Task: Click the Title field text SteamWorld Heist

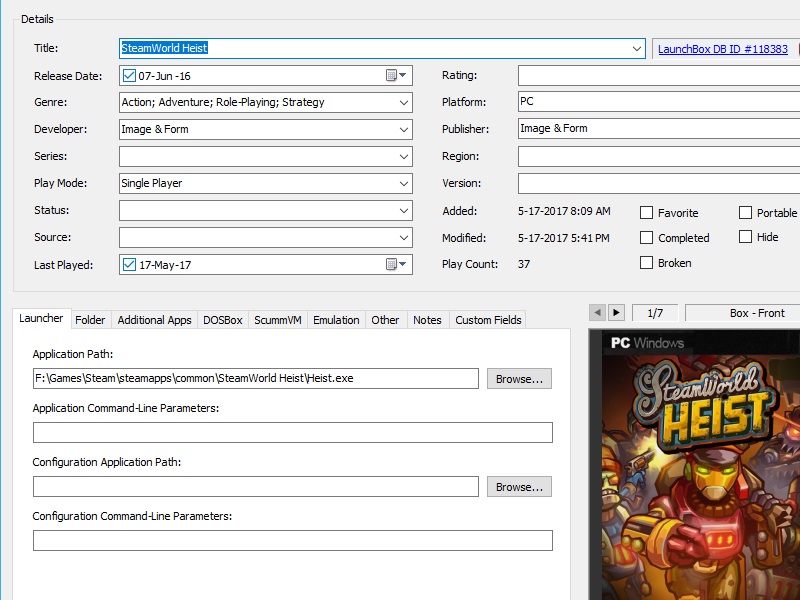Action: click(164, 48)
